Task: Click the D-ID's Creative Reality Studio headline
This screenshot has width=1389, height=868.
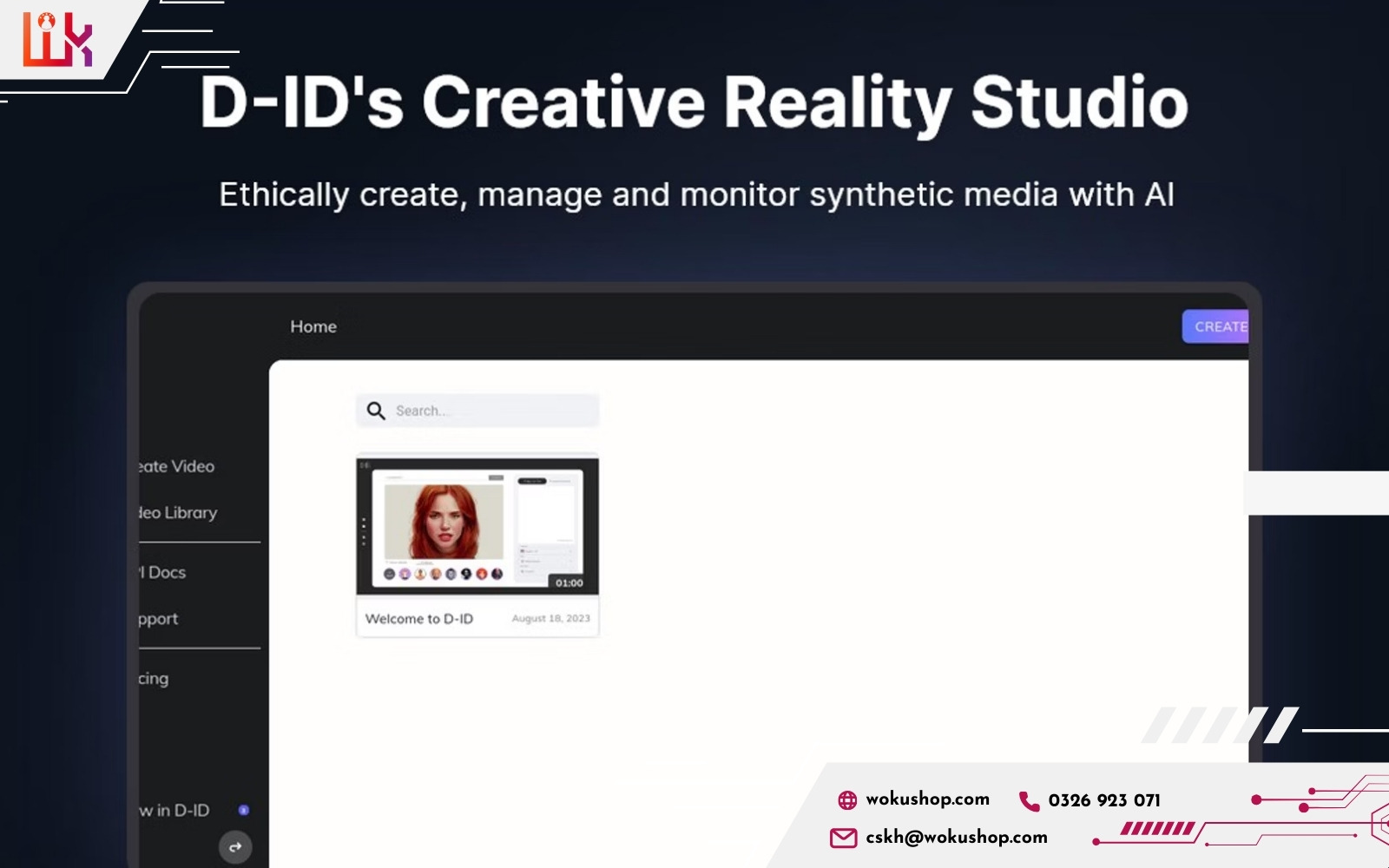Action: 694,102
